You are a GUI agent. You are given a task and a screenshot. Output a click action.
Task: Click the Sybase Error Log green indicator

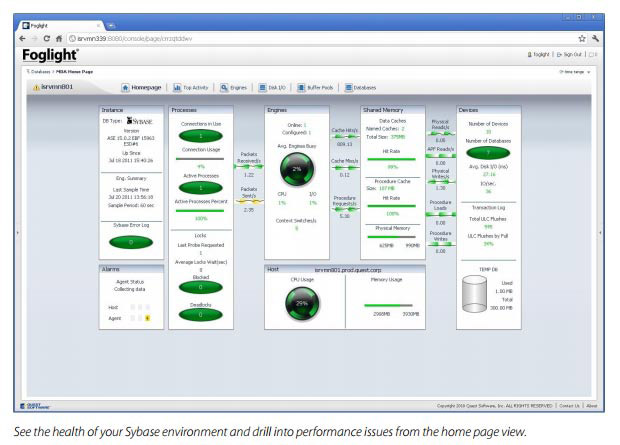click(131, 242)
